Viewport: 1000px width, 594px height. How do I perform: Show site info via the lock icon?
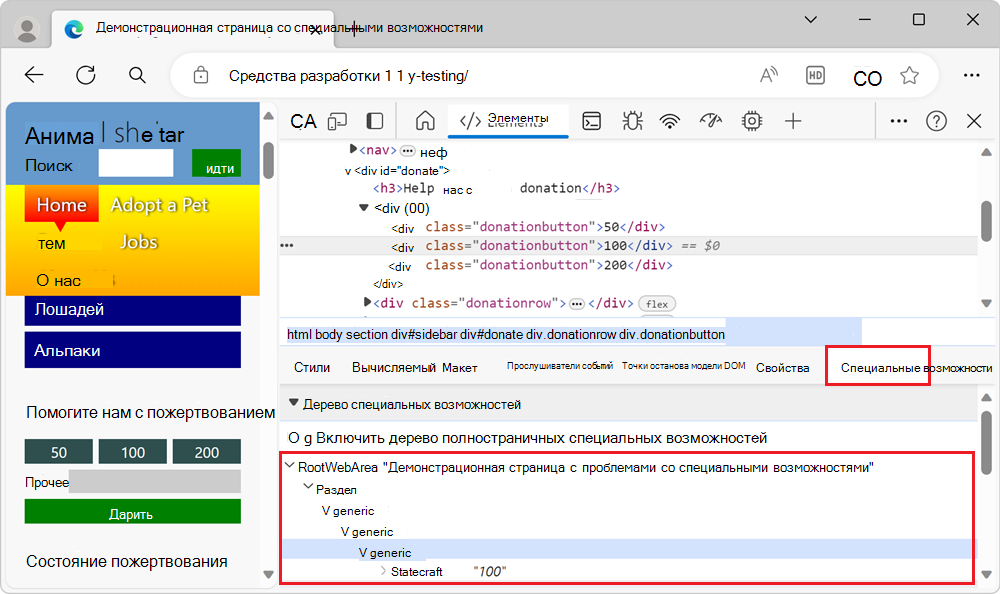pyautogui.click(x=201, y=75)
